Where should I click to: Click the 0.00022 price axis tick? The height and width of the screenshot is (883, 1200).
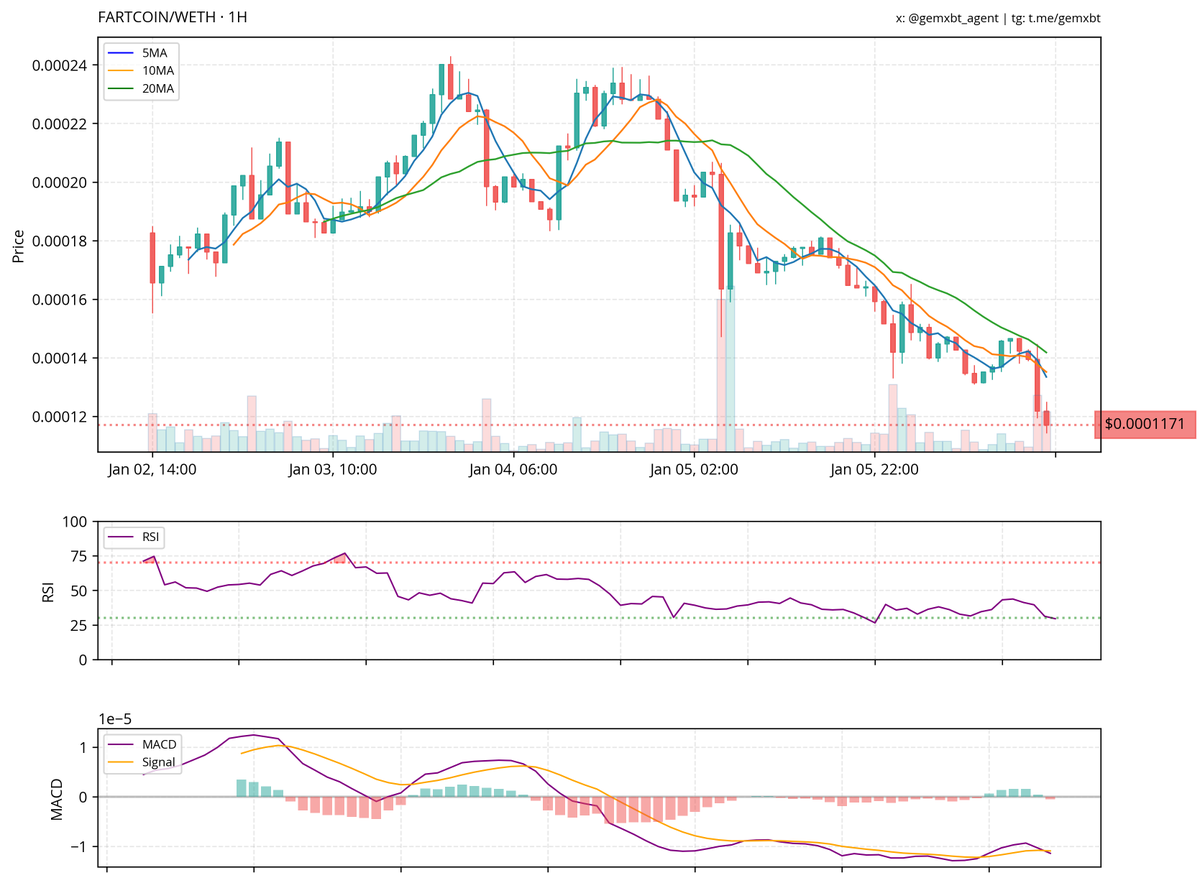click(x=58, y=124)
